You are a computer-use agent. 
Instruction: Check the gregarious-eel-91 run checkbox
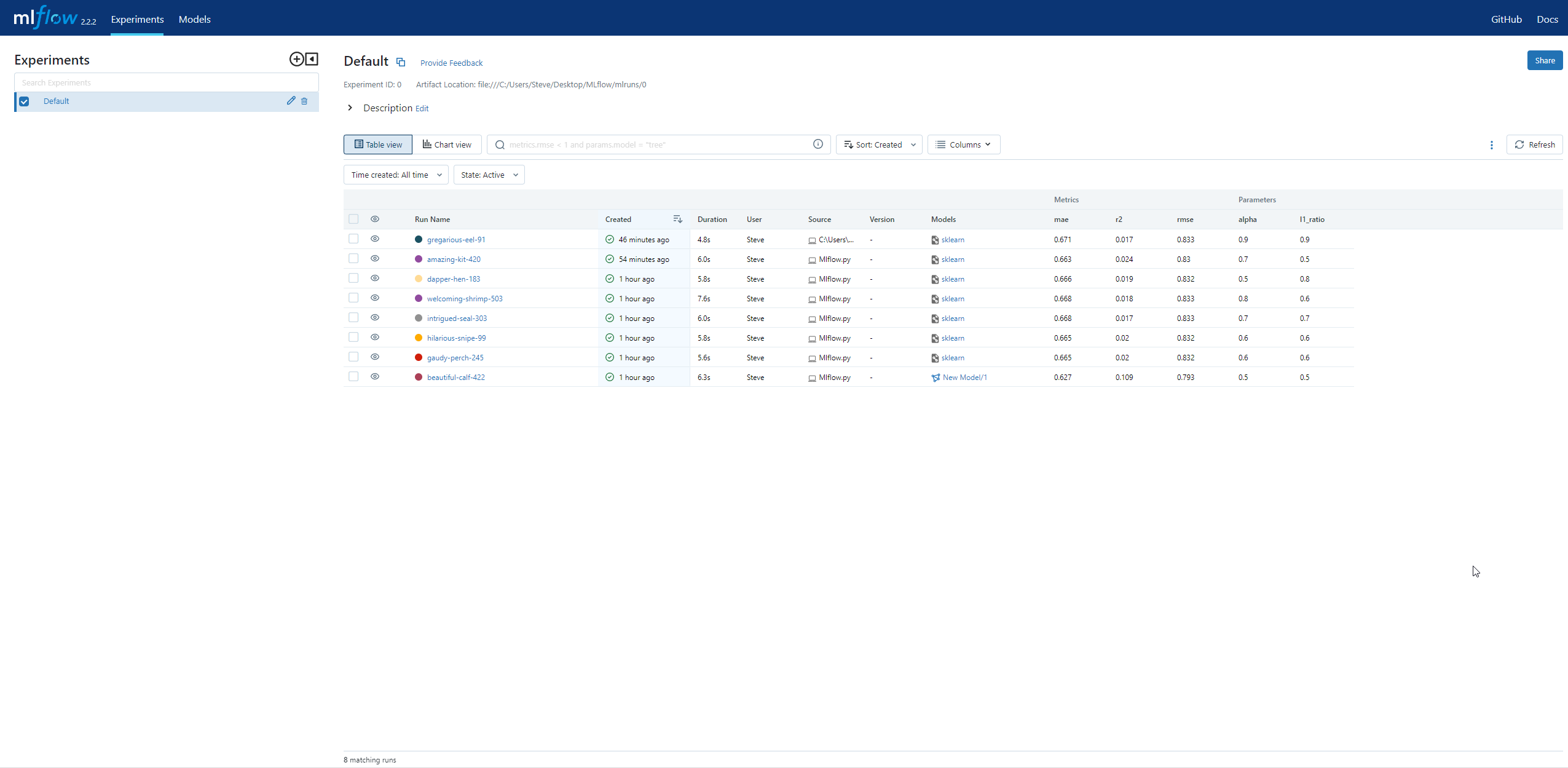click(353, 239)
